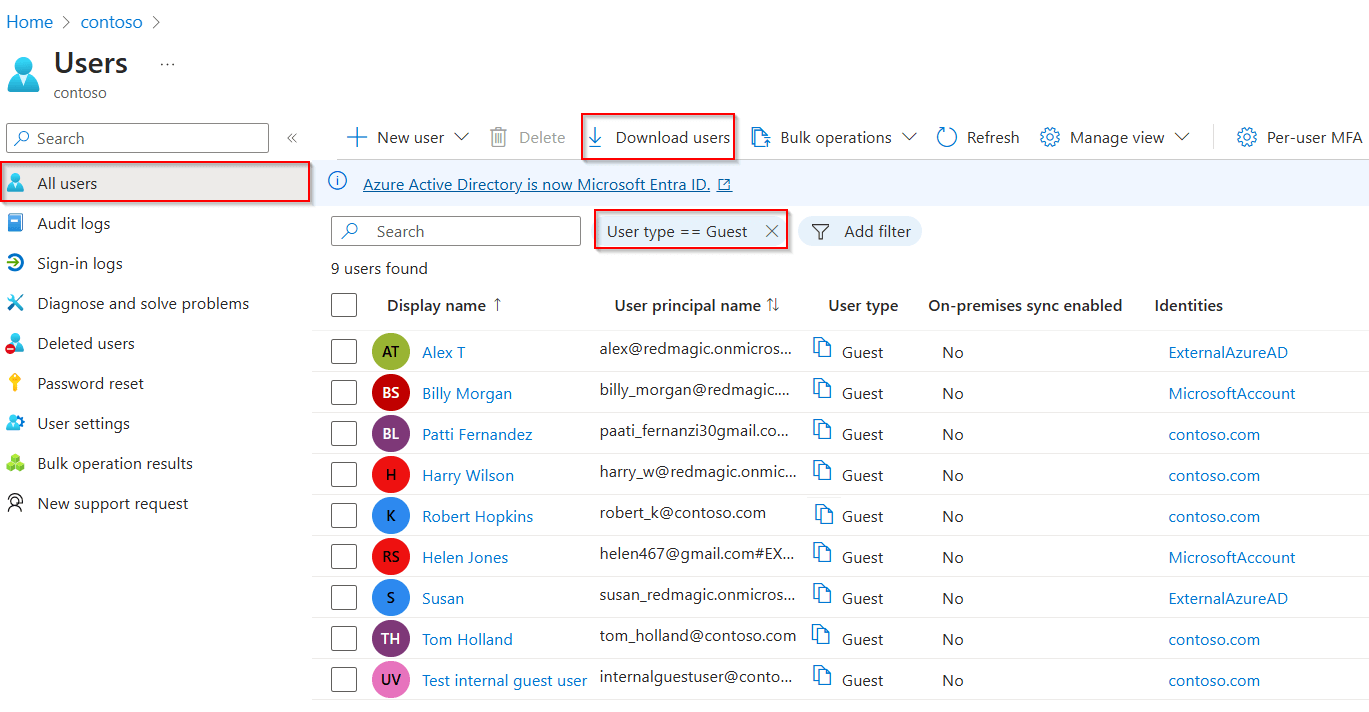Tick the checkbox next to Tom Holland
Image resolution: width=1369 pixels, height=712 pixels.
[344, 638]
